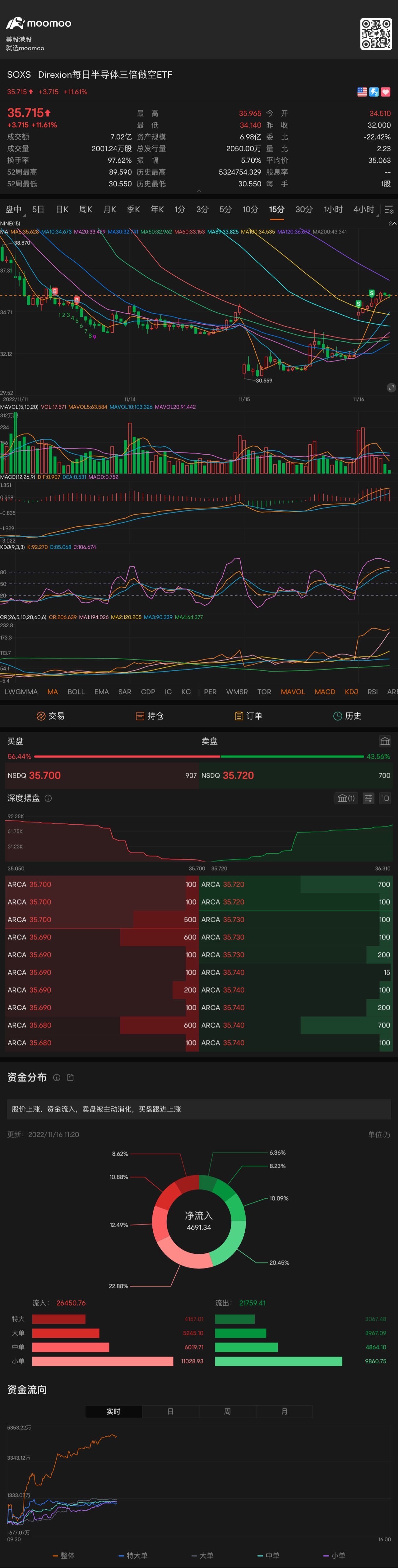
Task: Tap the exchange filter icon (1)
Action: (346, 798)
